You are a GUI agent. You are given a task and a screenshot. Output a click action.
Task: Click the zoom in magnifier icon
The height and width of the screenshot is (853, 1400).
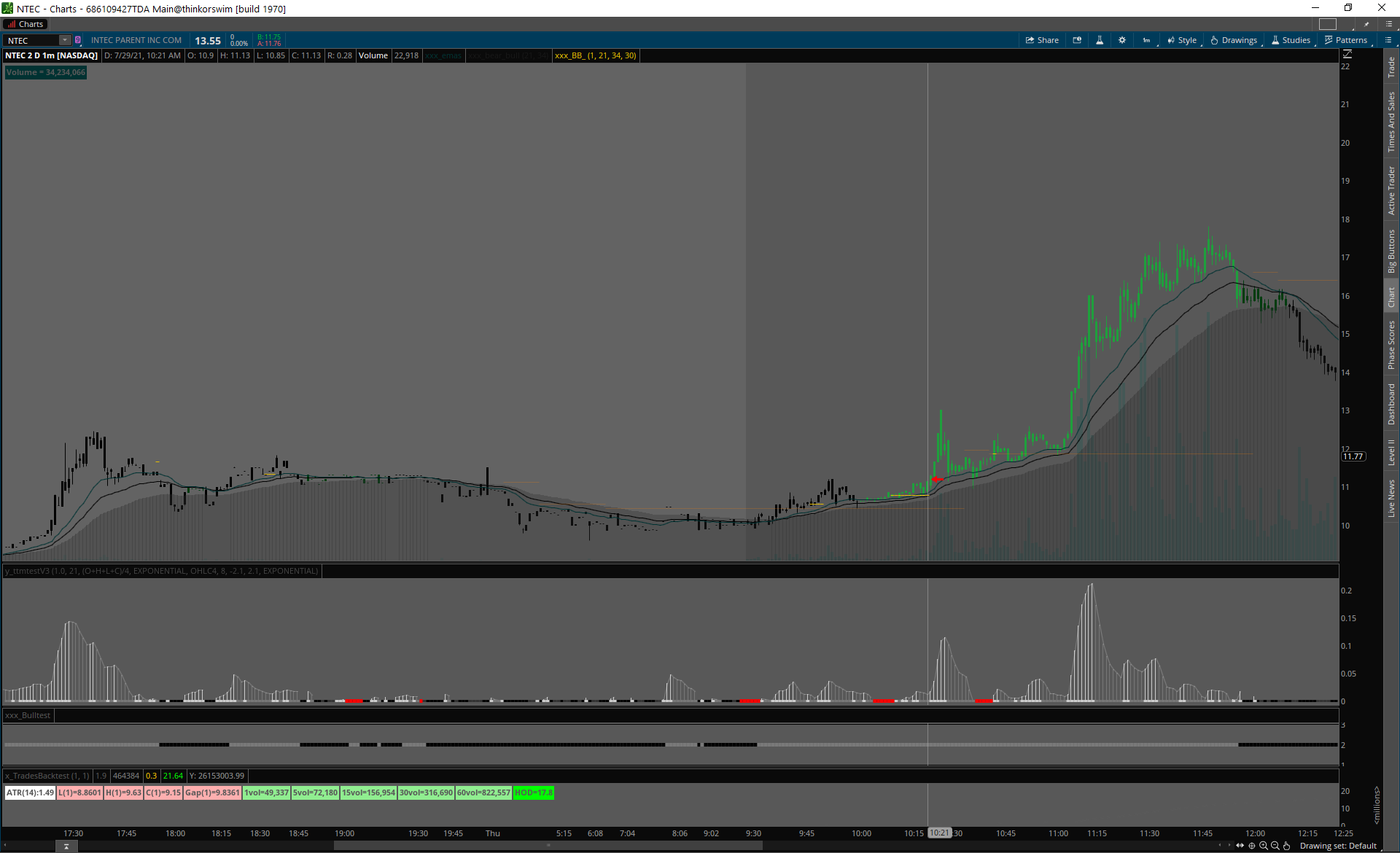(x=1264, y=846)
